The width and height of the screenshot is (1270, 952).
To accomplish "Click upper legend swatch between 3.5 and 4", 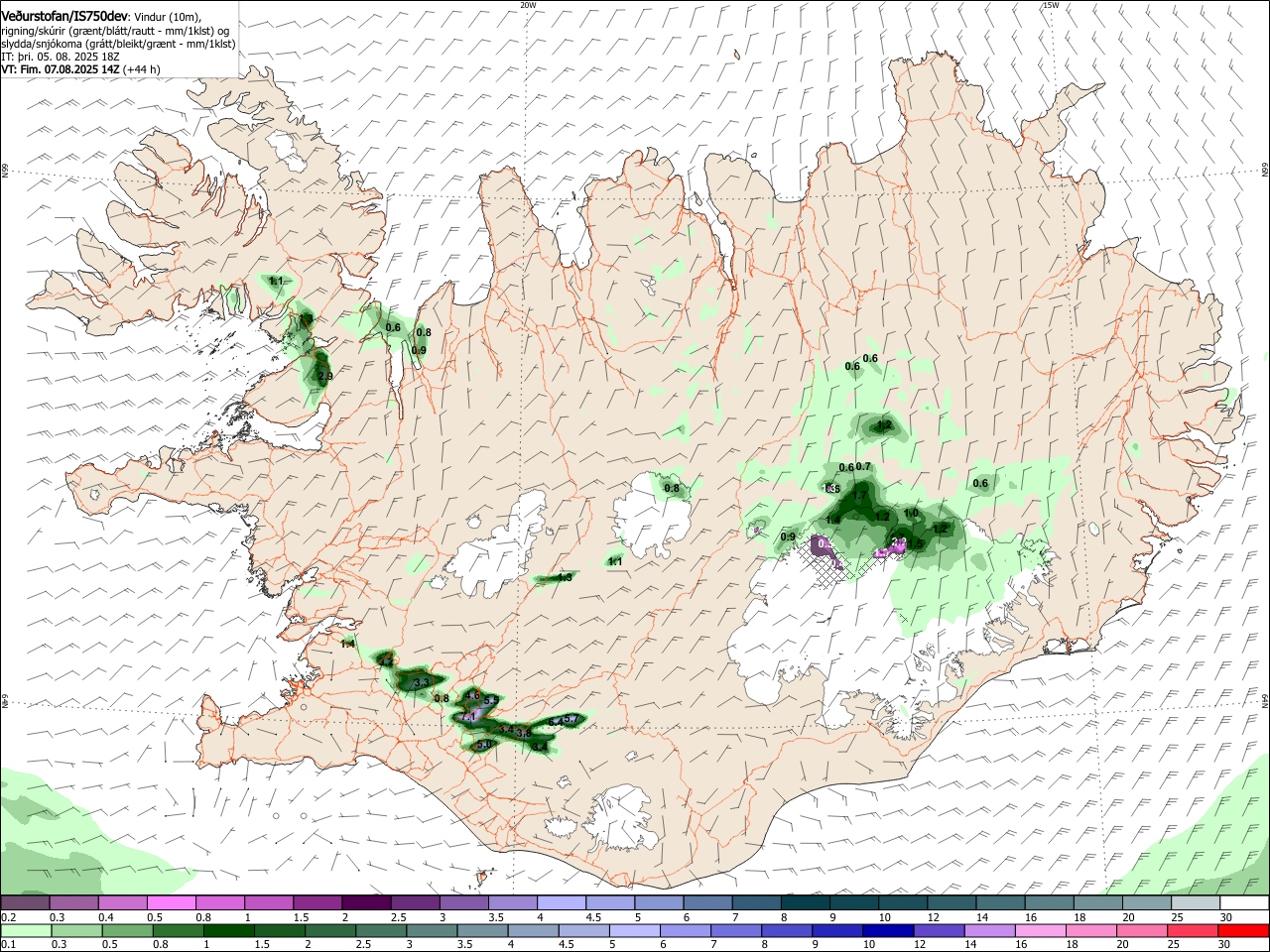I will 511,902.
